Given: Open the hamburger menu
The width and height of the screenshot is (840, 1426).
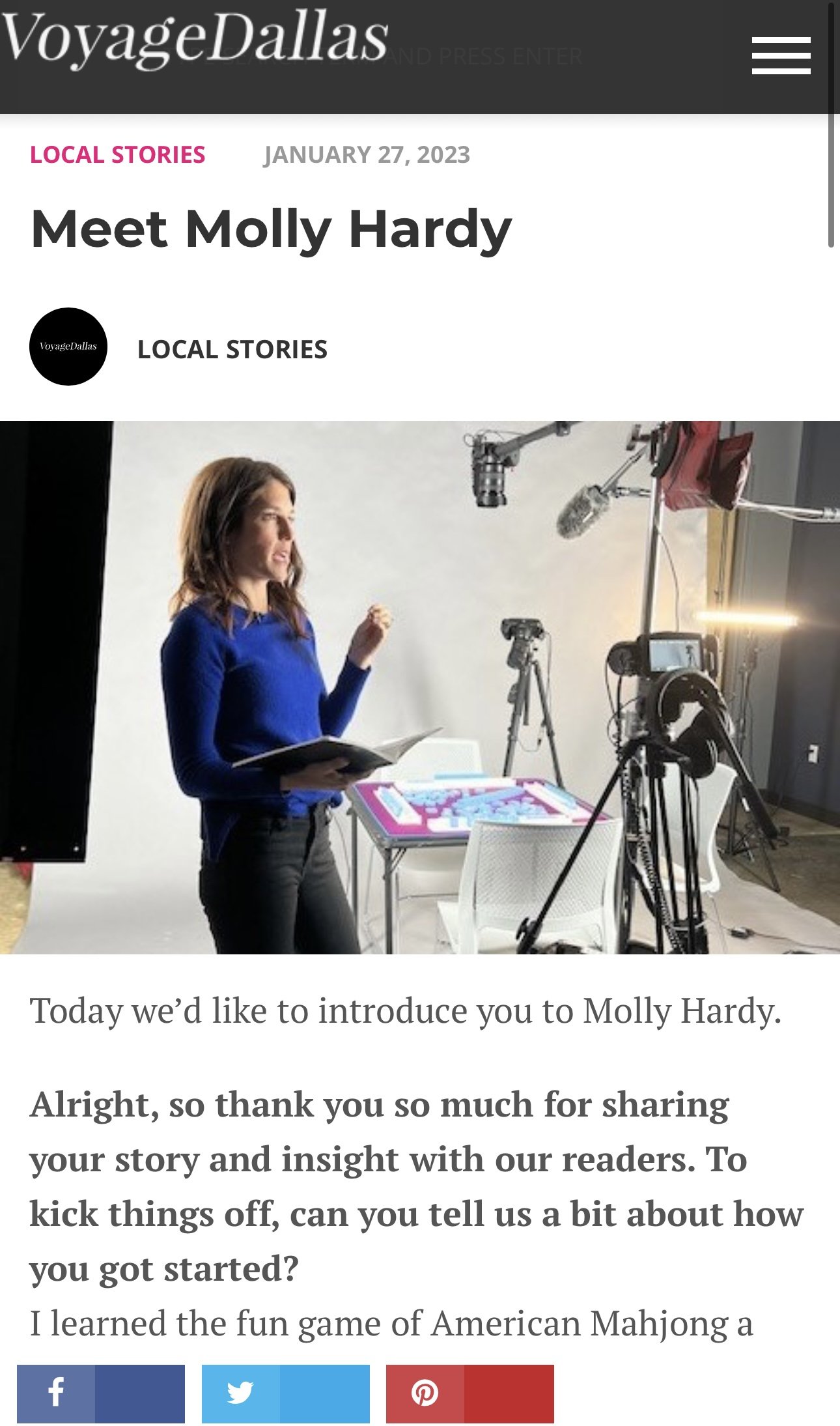Looking at the screenshot, I should click(781, 55).
